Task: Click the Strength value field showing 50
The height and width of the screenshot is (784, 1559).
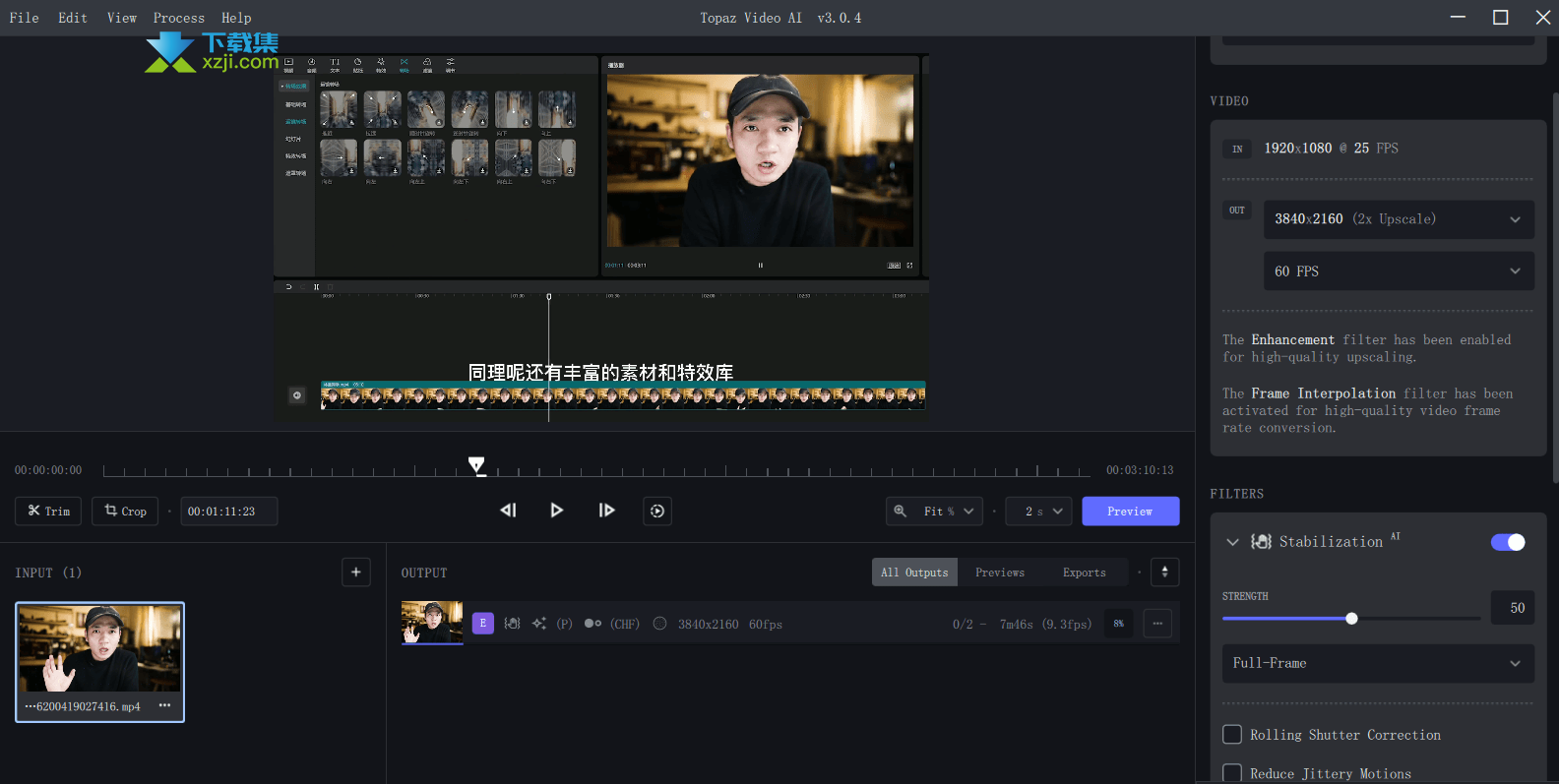Action: pos(1512,608)
